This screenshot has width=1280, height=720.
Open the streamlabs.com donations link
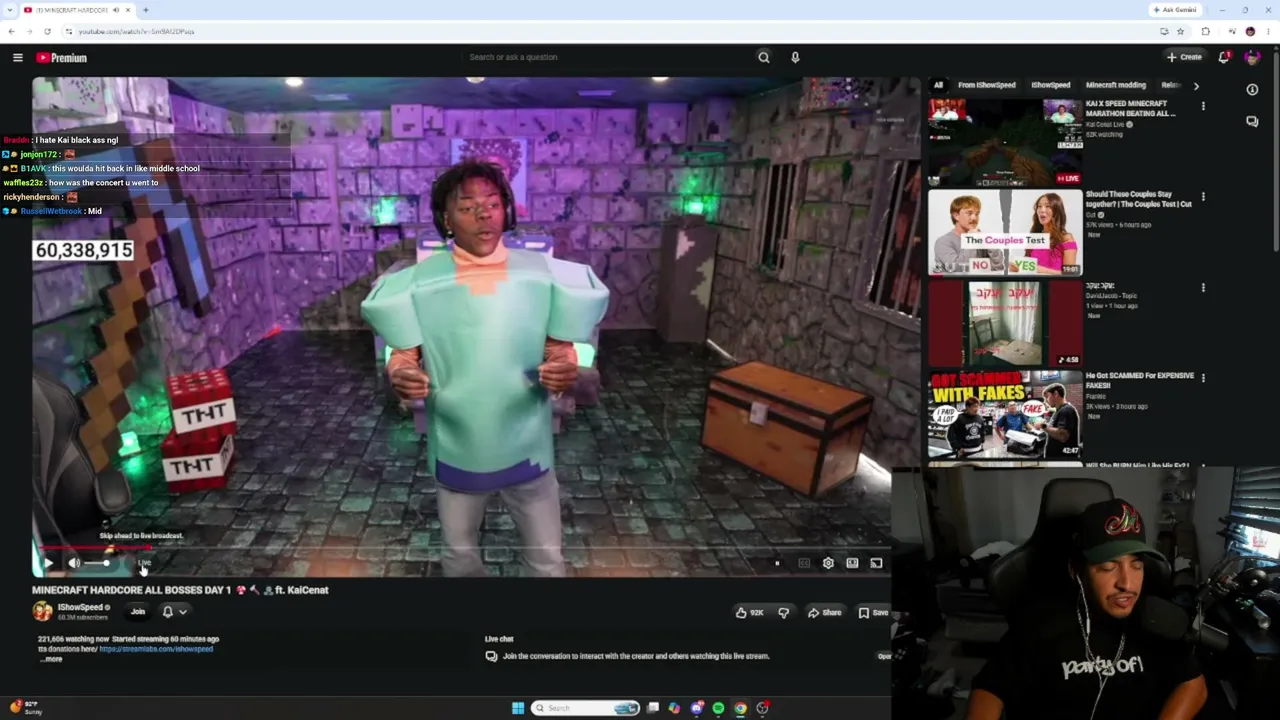(x=156, y=649)
